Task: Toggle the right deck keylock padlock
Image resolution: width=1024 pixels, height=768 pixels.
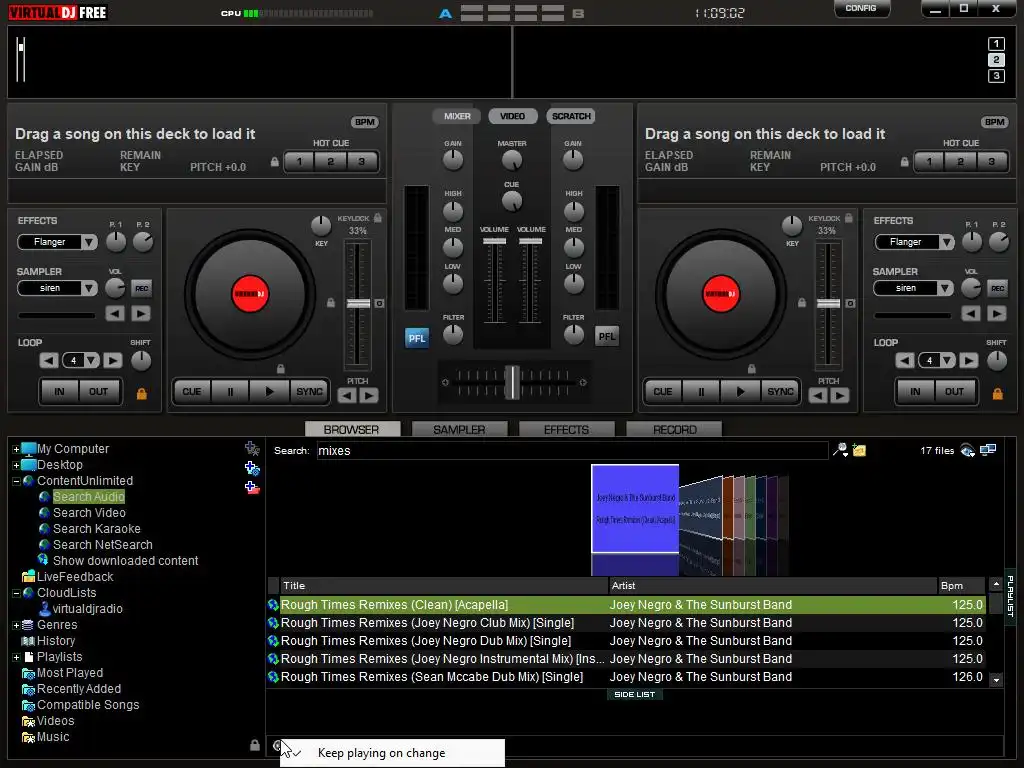Action: 848,218
